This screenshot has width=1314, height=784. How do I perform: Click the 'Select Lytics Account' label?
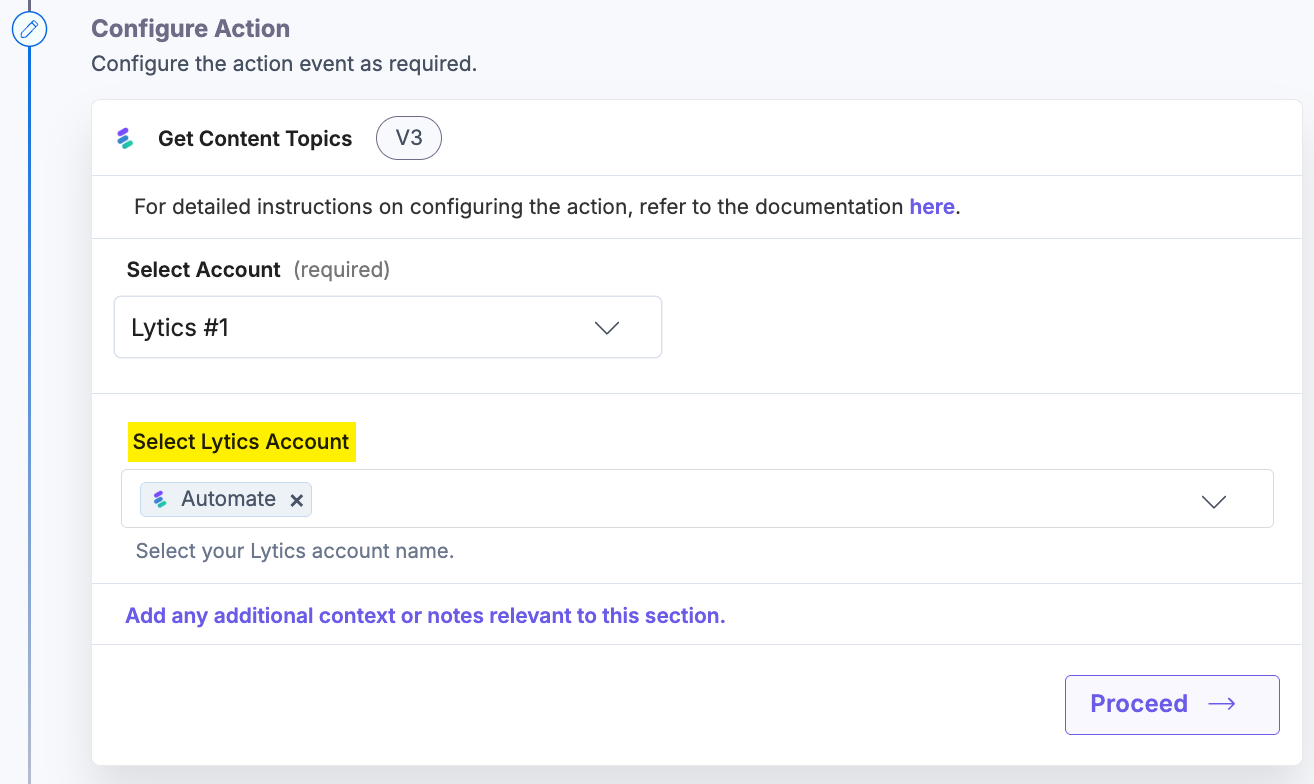[x=241, y=442]
